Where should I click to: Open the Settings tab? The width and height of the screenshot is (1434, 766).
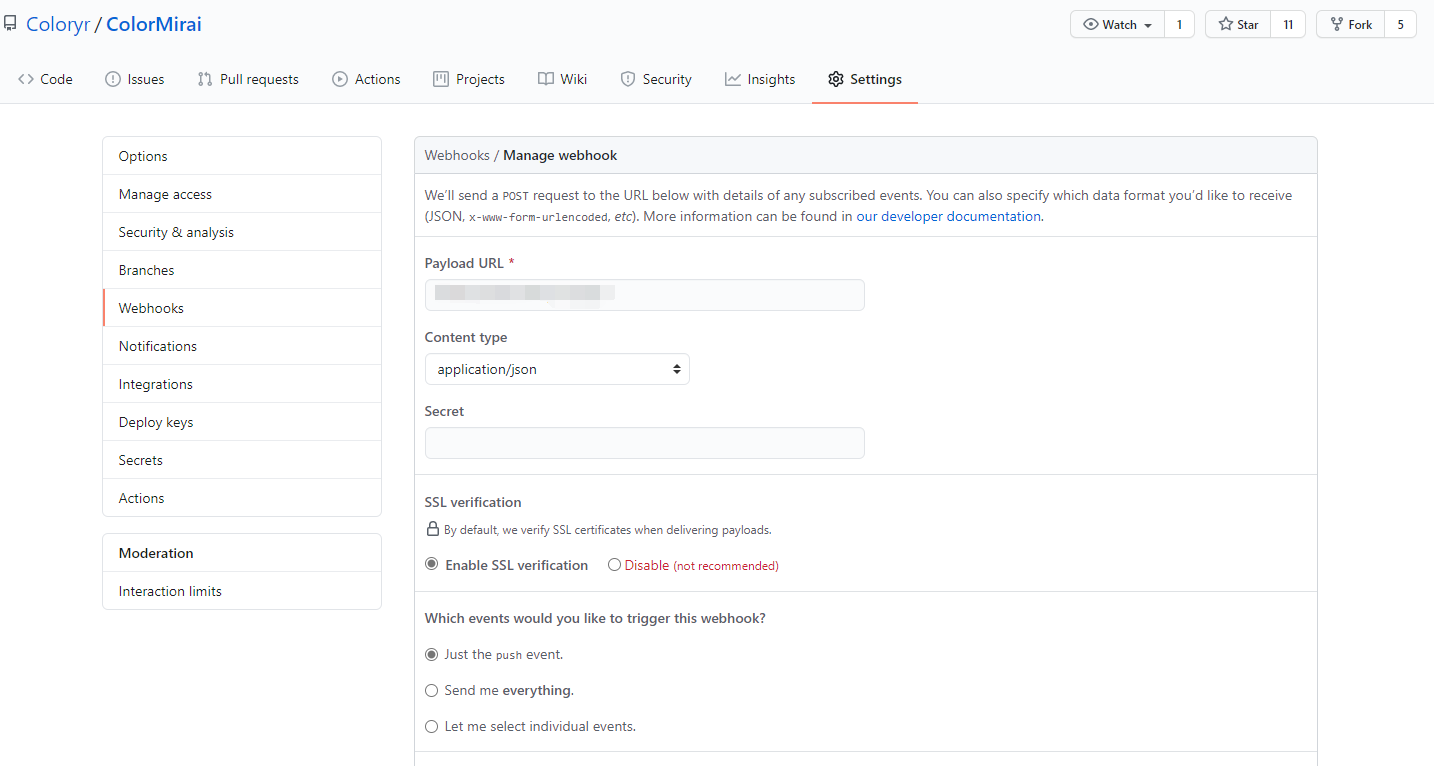click(865, 79)
